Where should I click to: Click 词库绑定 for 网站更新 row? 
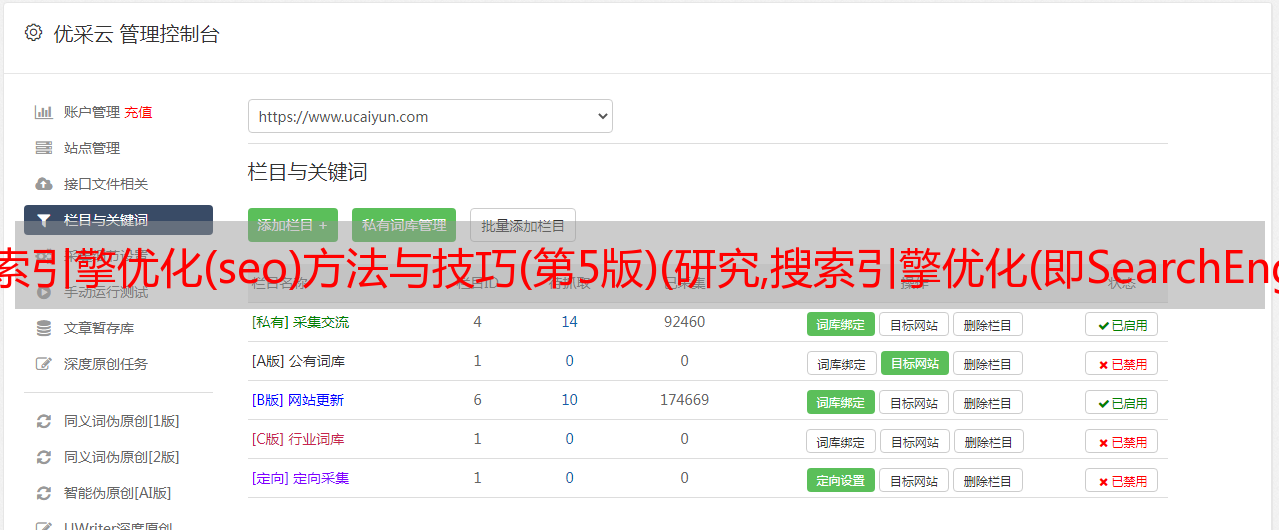841,402
